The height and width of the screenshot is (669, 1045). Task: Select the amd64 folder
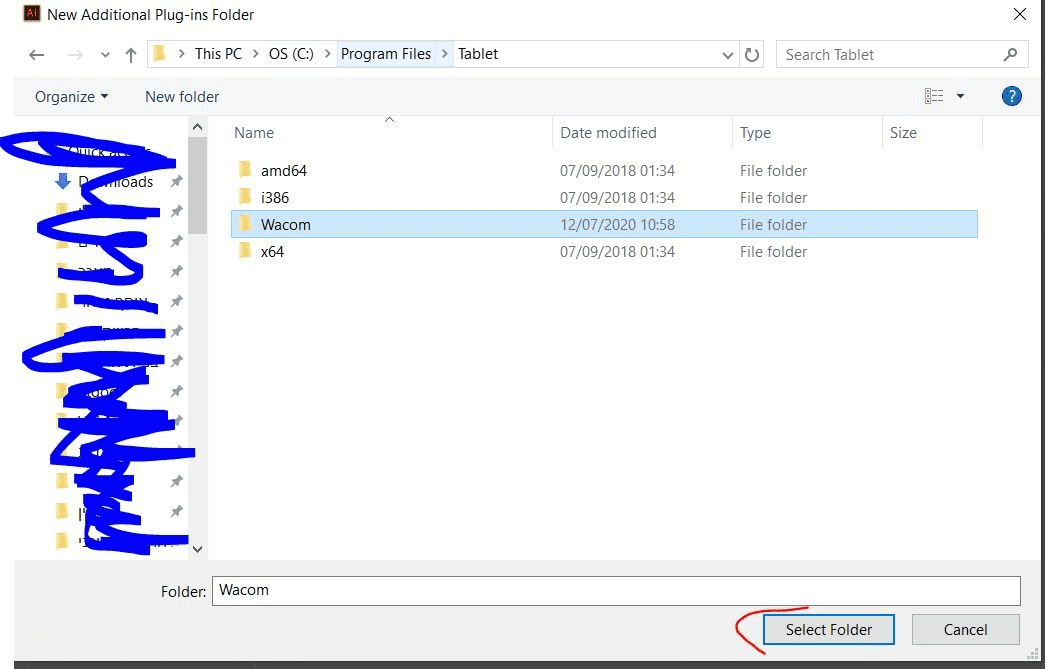[283, 171]
